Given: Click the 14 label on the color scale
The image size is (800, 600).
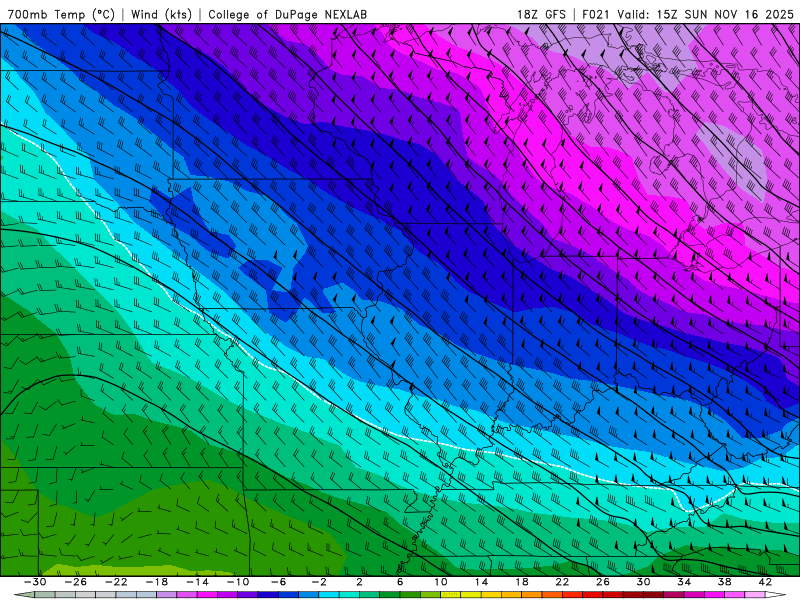Looking at the screenshot, I should pos(482,582).
